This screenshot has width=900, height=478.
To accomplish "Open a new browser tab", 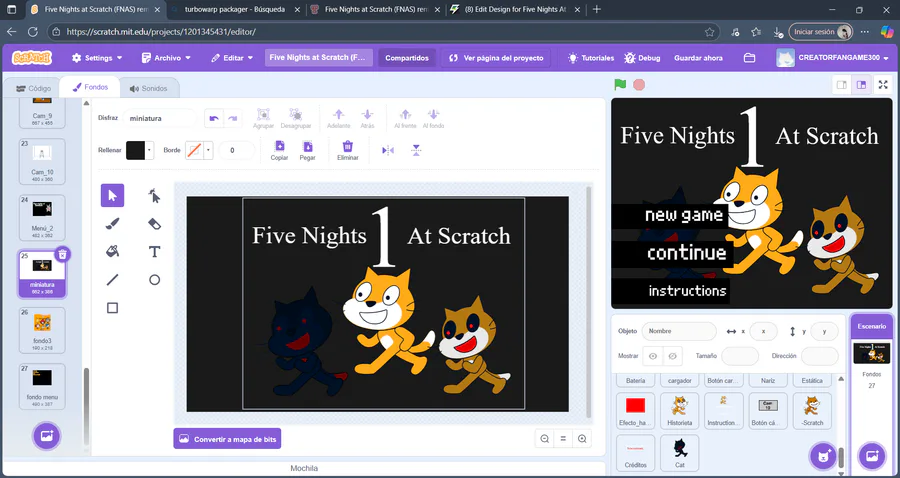I will pos(597,10).
